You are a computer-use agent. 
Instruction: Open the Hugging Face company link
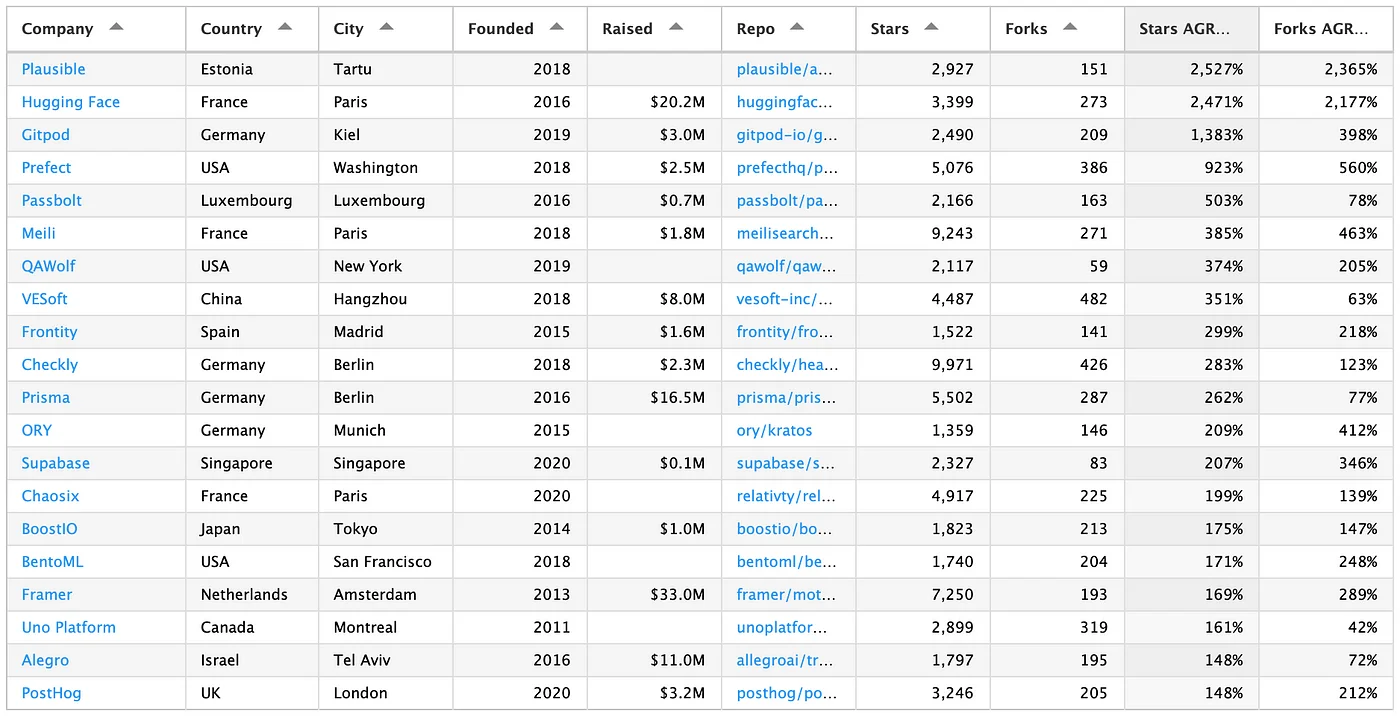70,102
